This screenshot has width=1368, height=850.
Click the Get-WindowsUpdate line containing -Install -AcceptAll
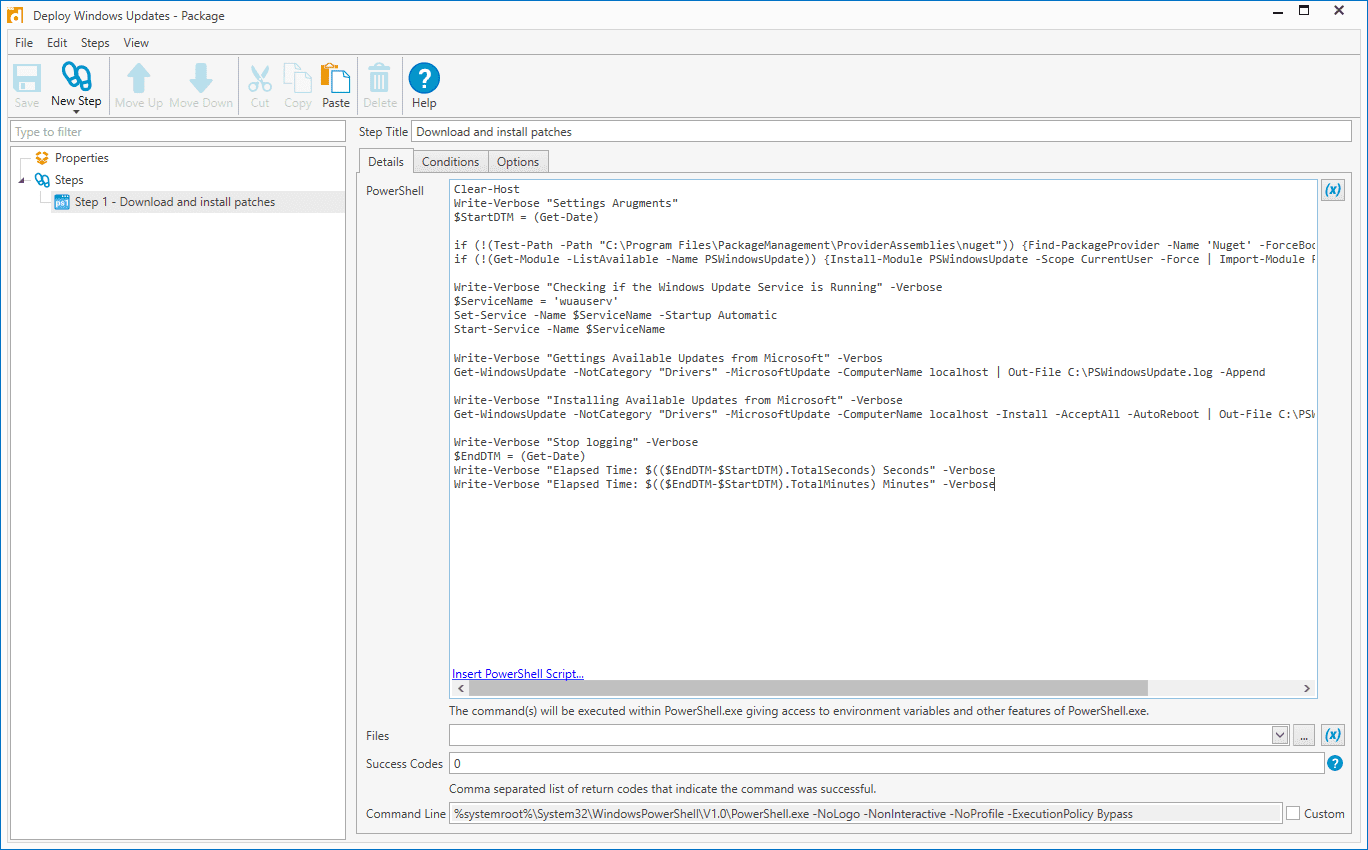click(884, 413)
